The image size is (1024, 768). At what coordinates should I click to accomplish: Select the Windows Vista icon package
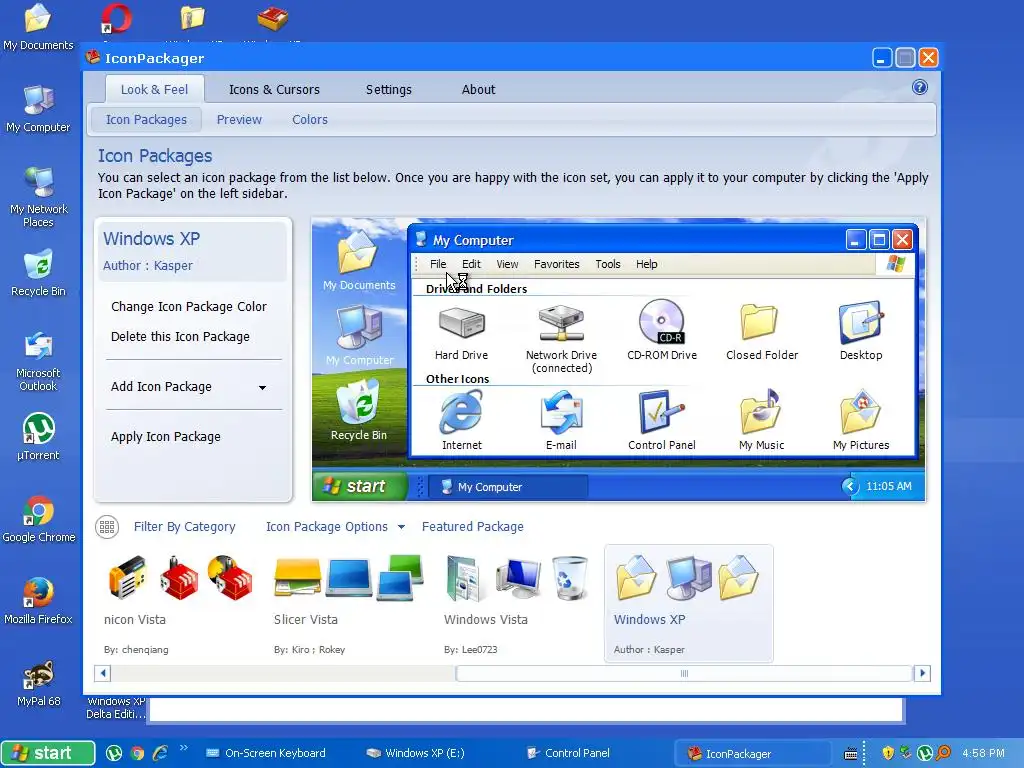point(519,603)
